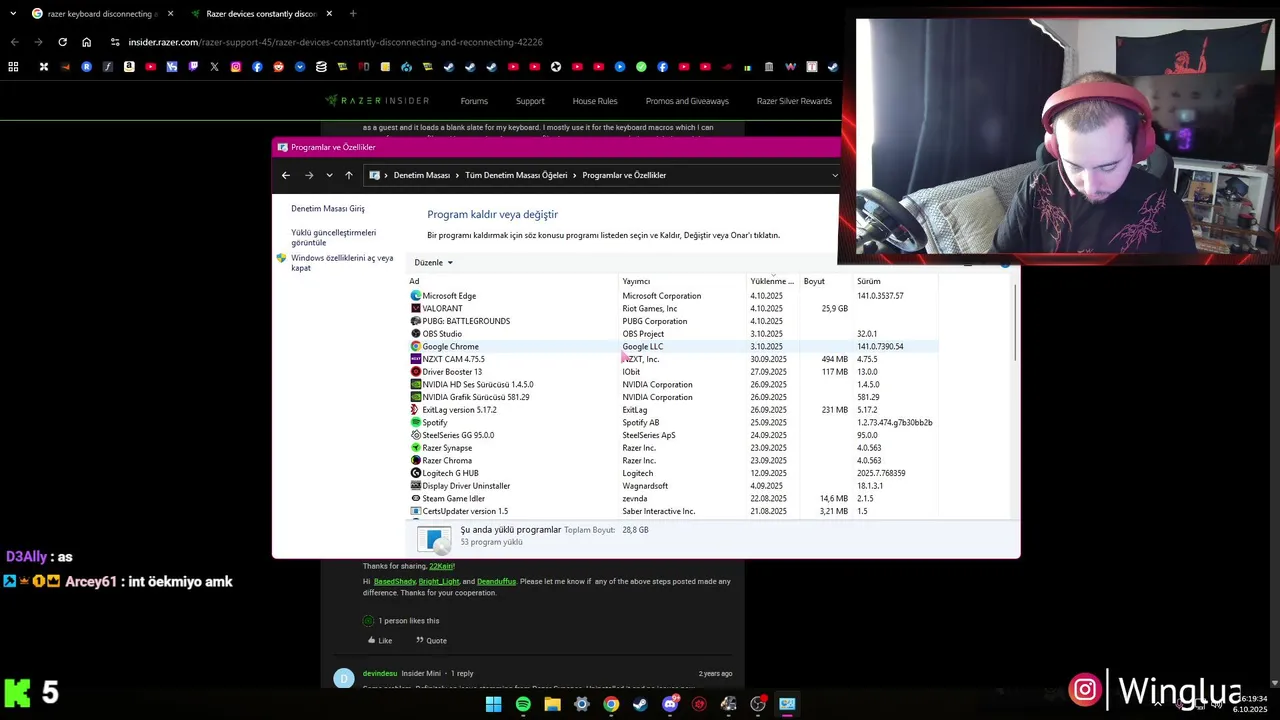Open recent locations chevron in Control Panel

coord(329,175)
